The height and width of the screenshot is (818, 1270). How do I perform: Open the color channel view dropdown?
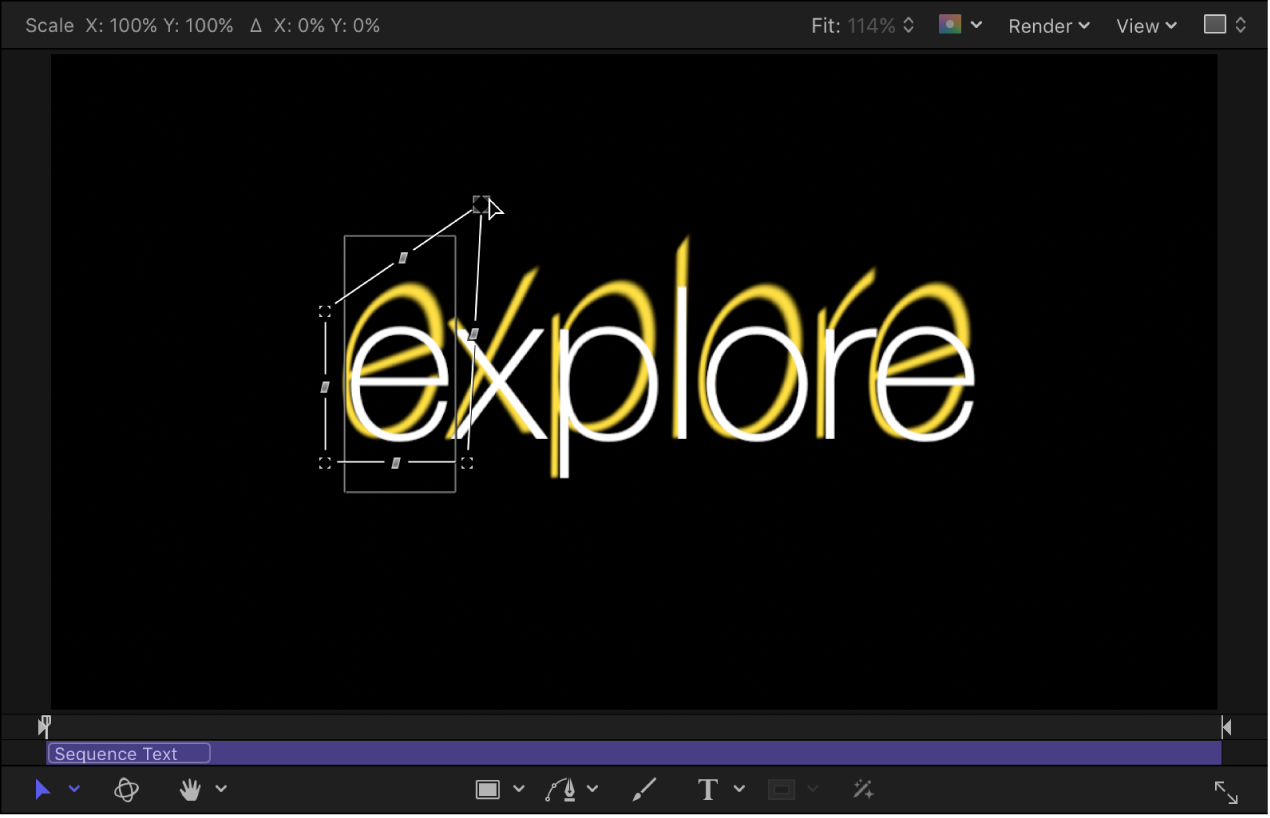[x=976, y=25]
